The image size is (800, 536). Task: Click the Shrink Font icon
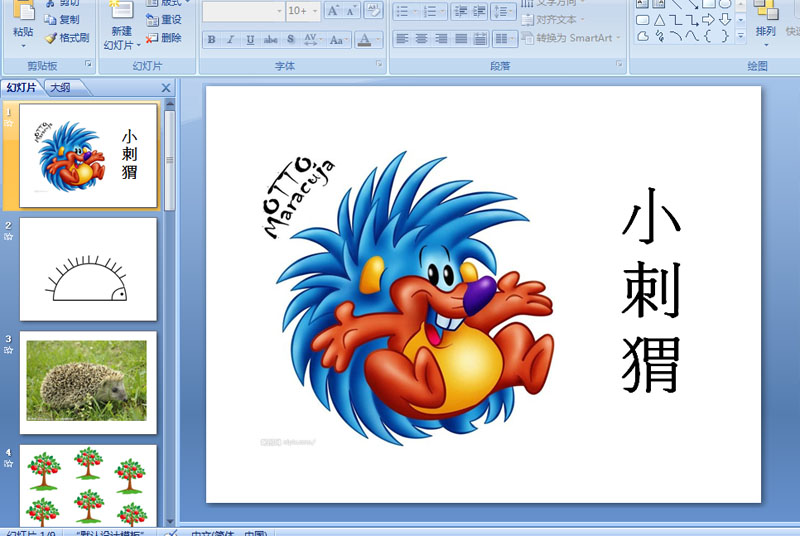click(351, 10)
